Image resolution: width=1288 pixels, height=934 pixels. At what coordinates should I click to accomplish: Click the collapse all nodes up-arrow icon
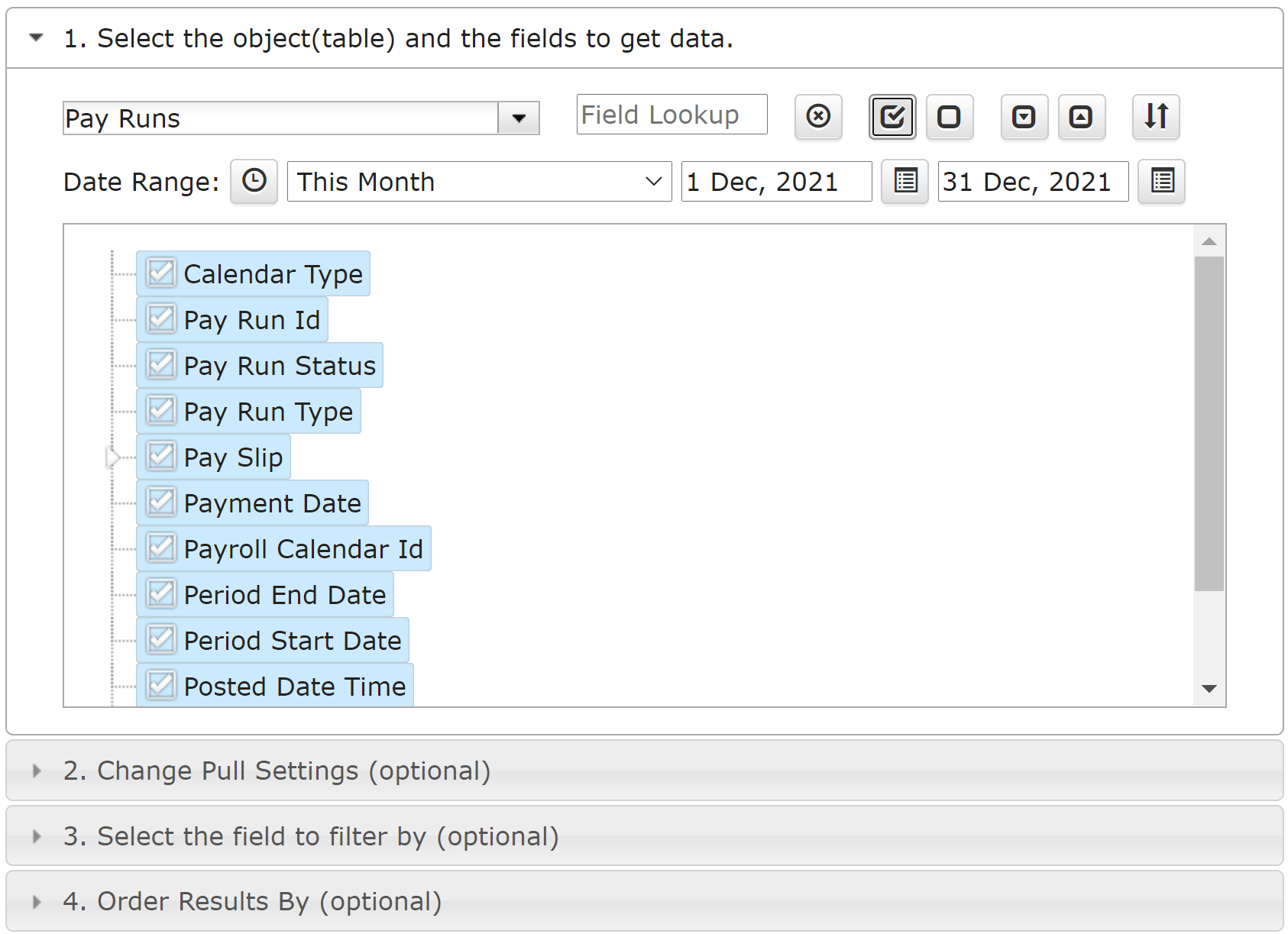click(1081, 117)
